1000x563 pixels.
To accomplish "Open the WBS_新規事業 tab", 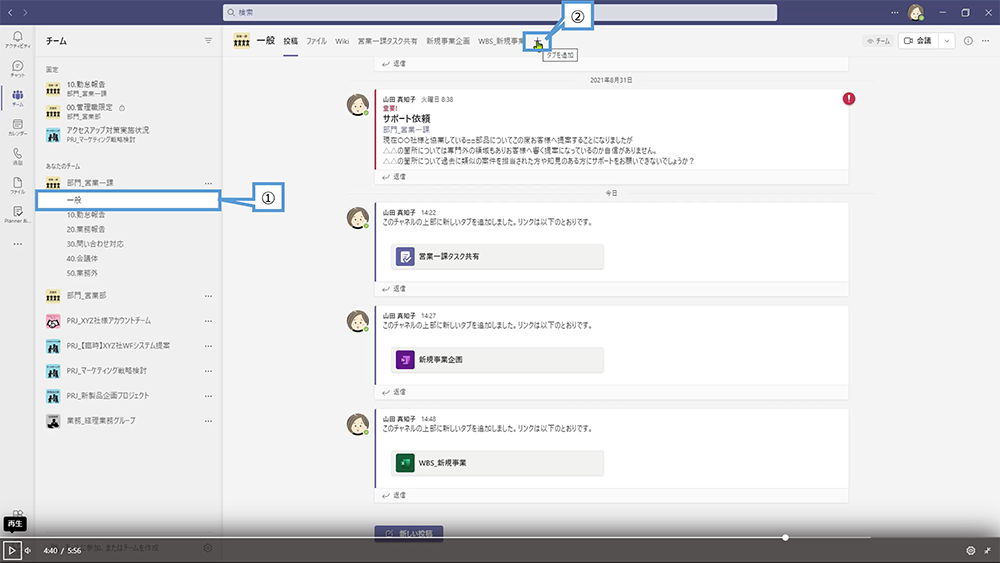I will [501, 41].
